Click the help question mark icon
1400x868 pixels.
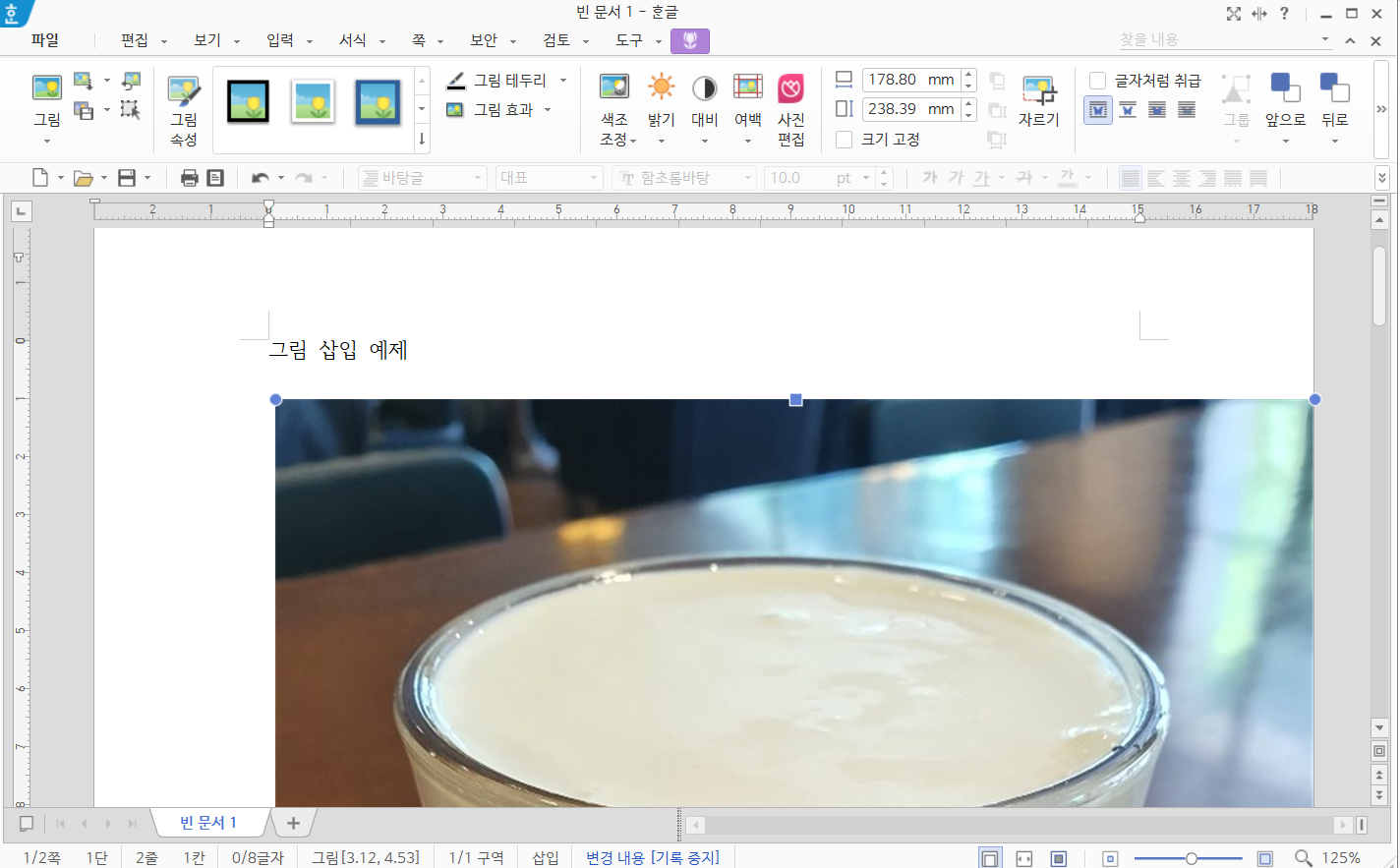[1284, 14]
